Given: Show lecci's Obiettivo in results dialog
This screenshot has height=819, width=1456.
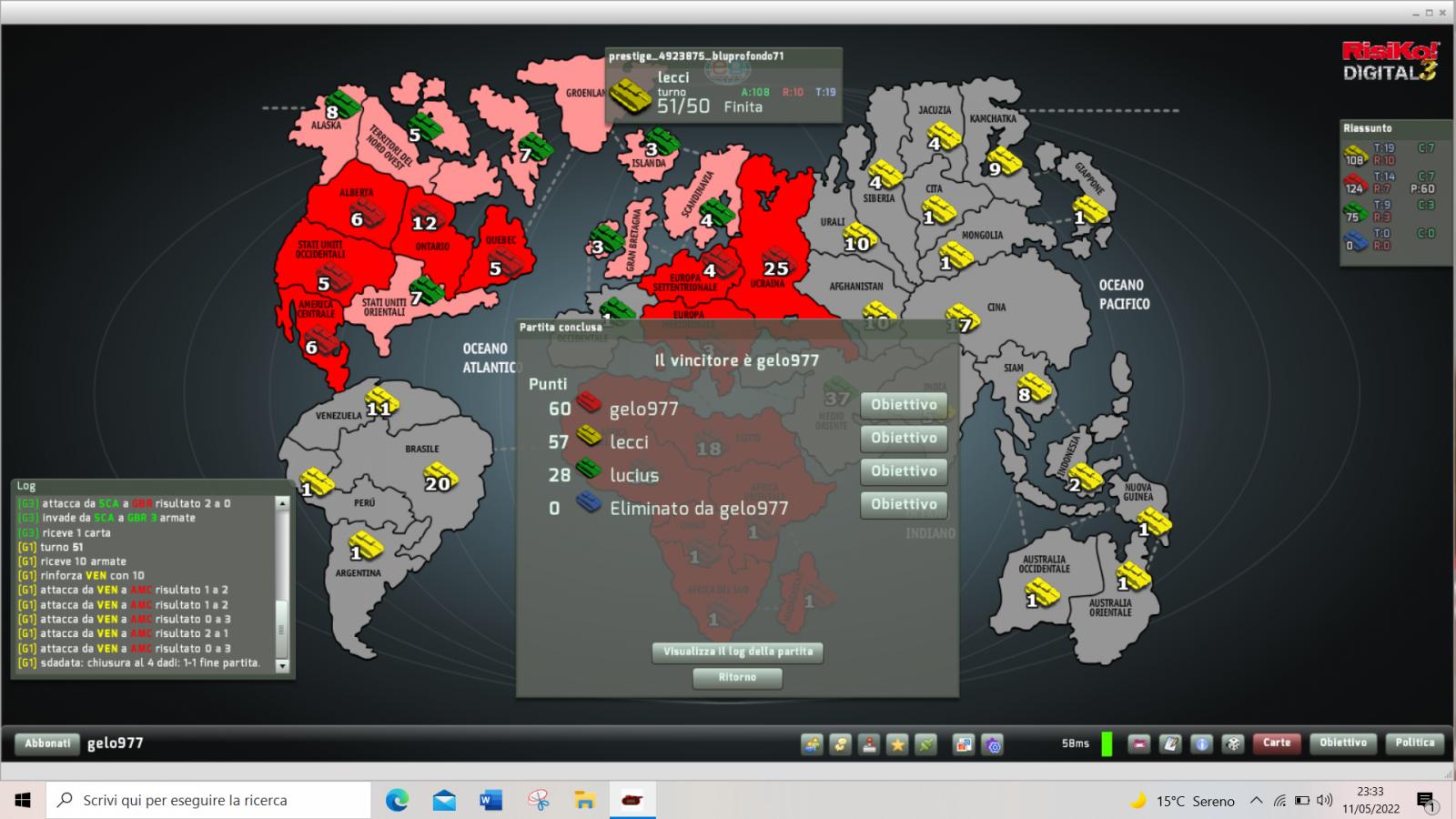Looking at the screenshot, I should [x=904, y=439].
